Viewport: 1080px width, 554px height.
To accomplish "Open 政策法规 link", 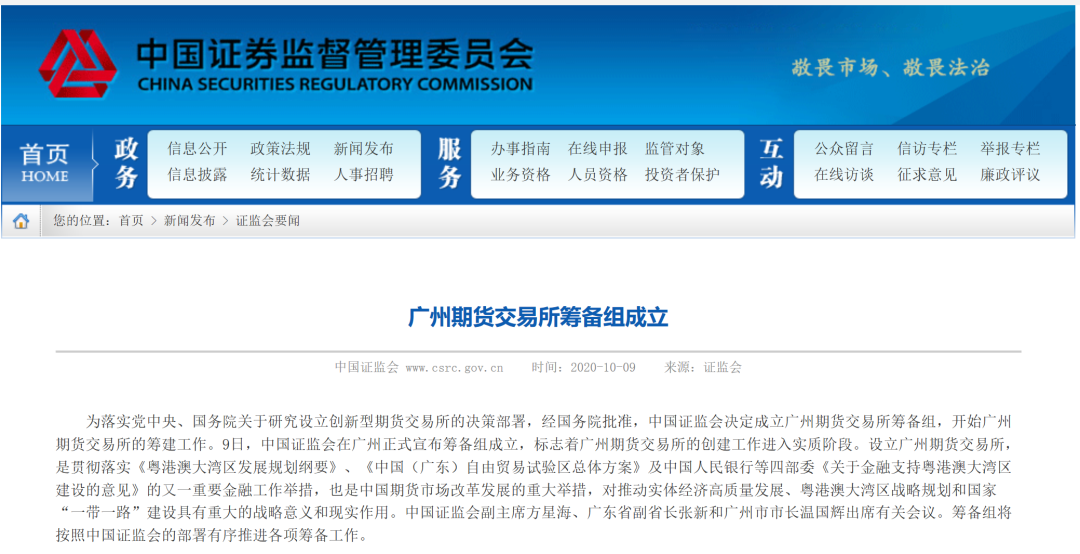I will pyautogui.click(x=280, y=149).
